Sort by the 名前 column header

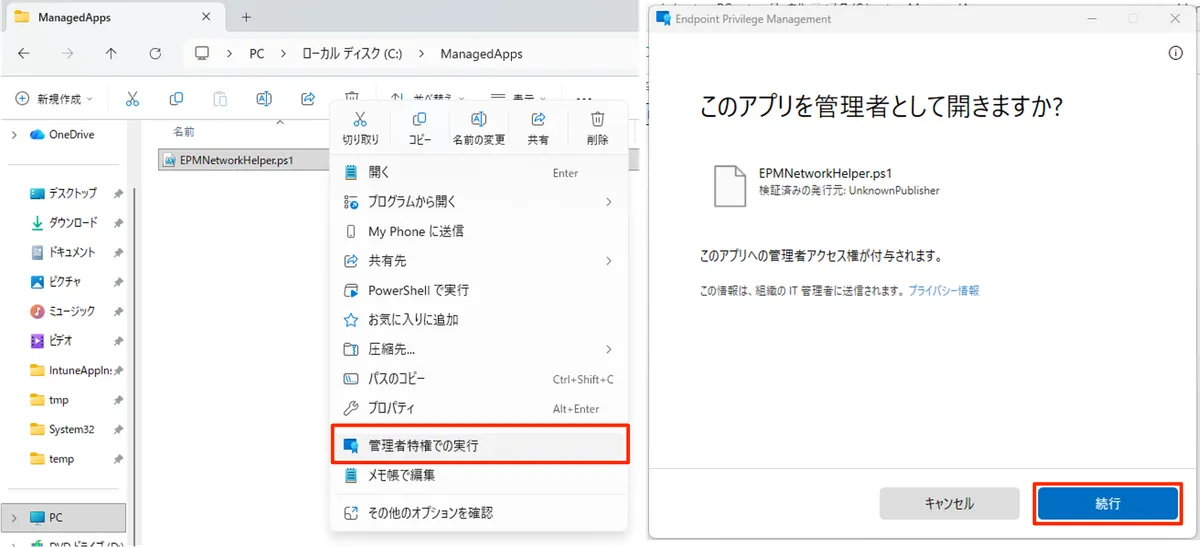pos(184,131)
